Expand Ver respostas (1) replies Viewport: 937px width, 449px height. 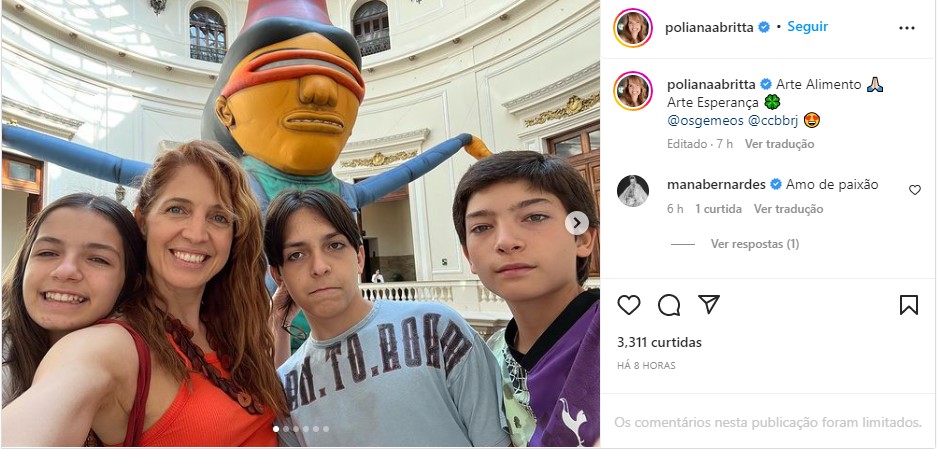(x=755, y=244)
